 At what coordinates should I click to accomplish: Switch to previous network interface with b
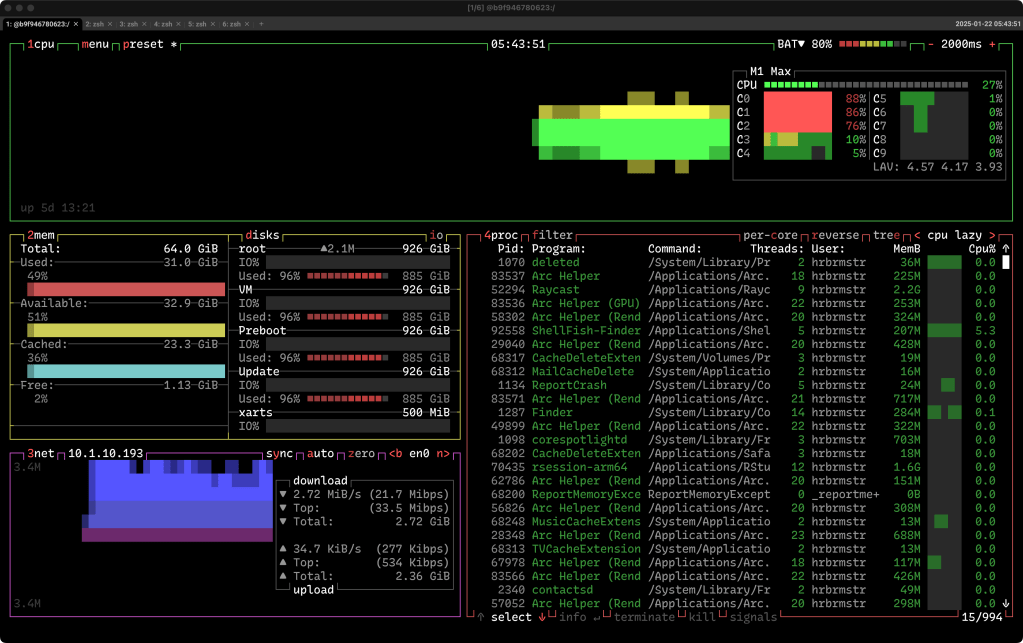point(395,453)
